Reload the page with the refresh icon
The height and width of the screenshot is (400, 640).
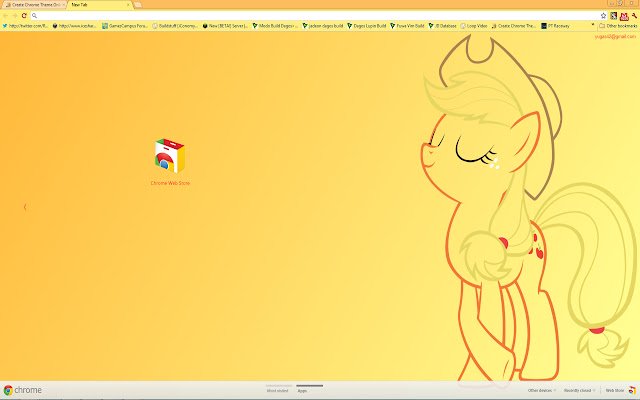coord(24,16)
